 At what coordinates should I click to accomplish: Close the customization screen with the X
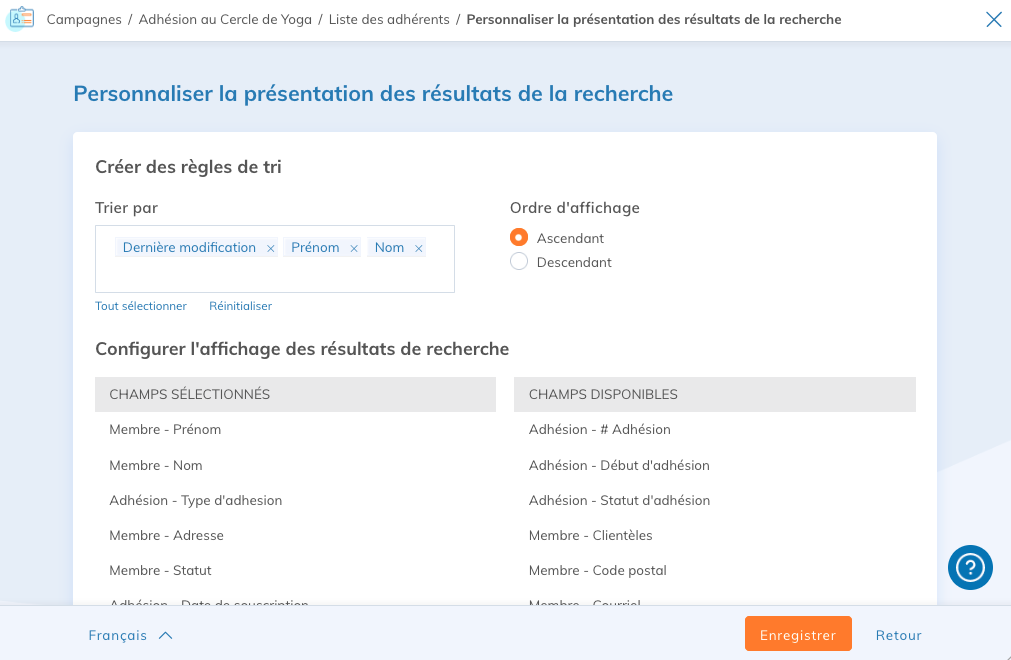coord(993,18)
